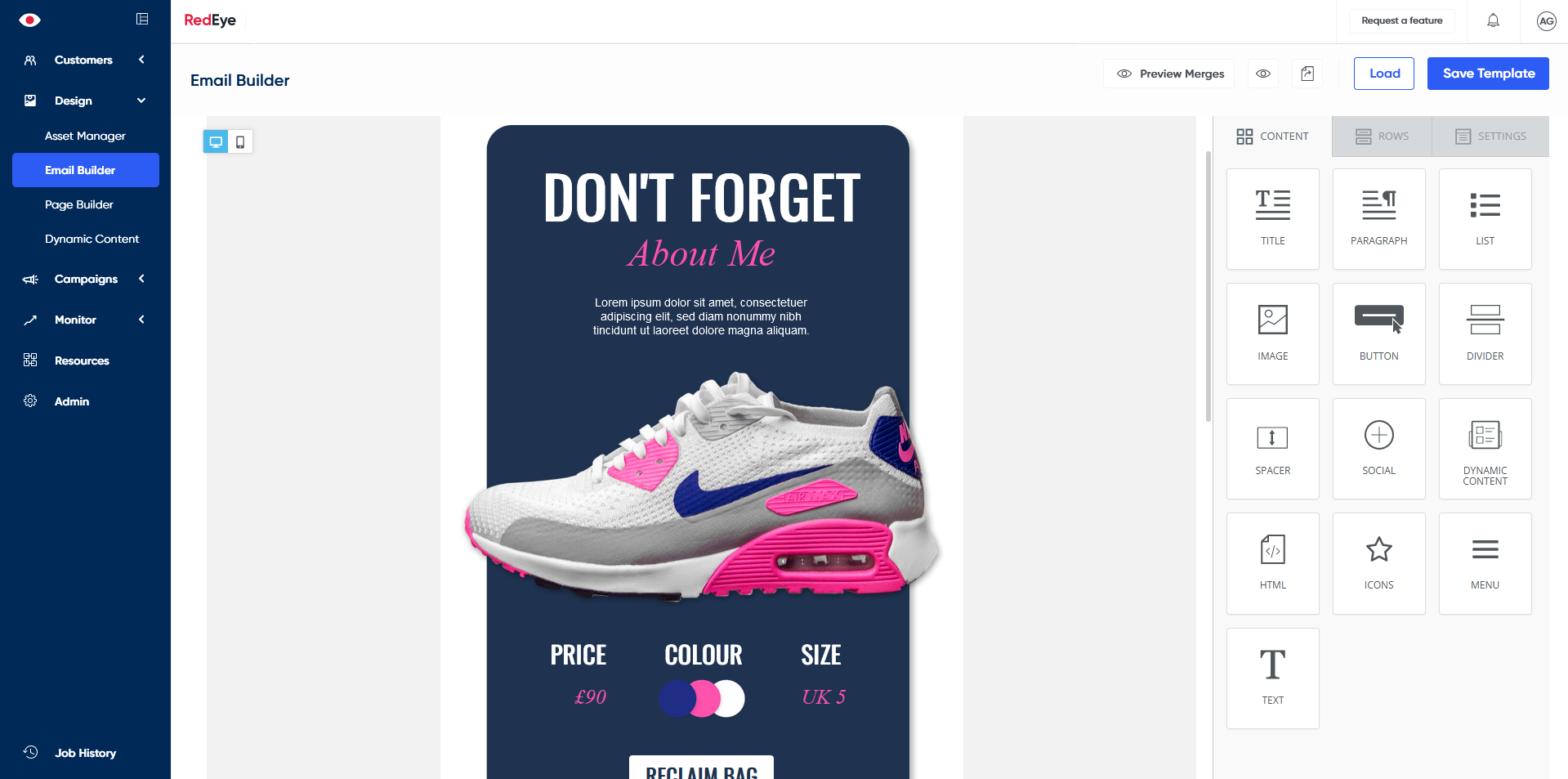Click the navy colour circle in email
The height and width of the screenshot is (779, 1568).
[x=677, y=699]
